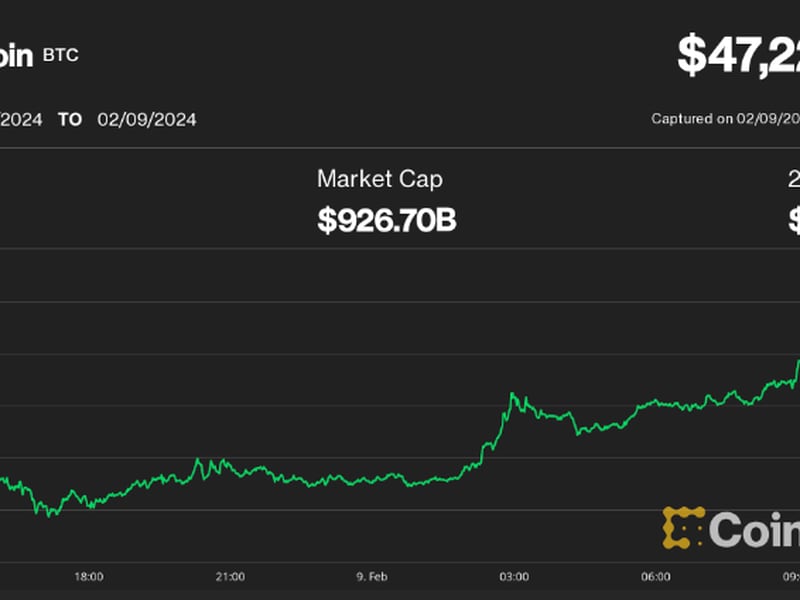Viewport: 800px width, 600px height.
Task: Click the CoinDesk wordmark text logo
Action: coord(757,530)
